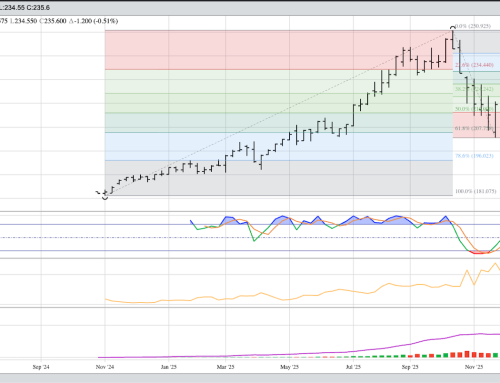Select the swing high marker at chart top
Viewport: 500px width, 383px height.
click(x=452, y=27)
